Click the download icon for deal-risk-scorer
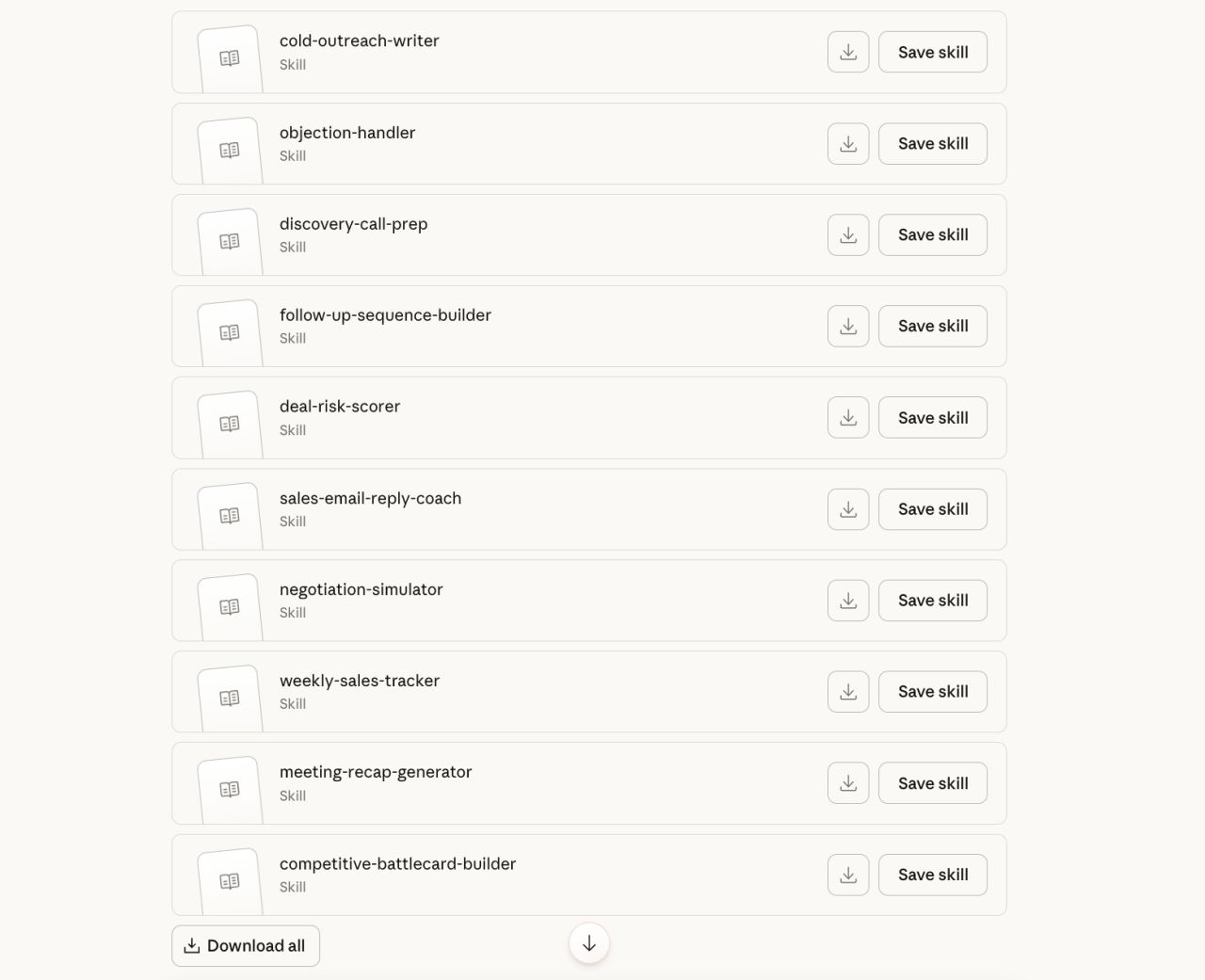Viewport: 1205px width, 980px height. point(847,417)
